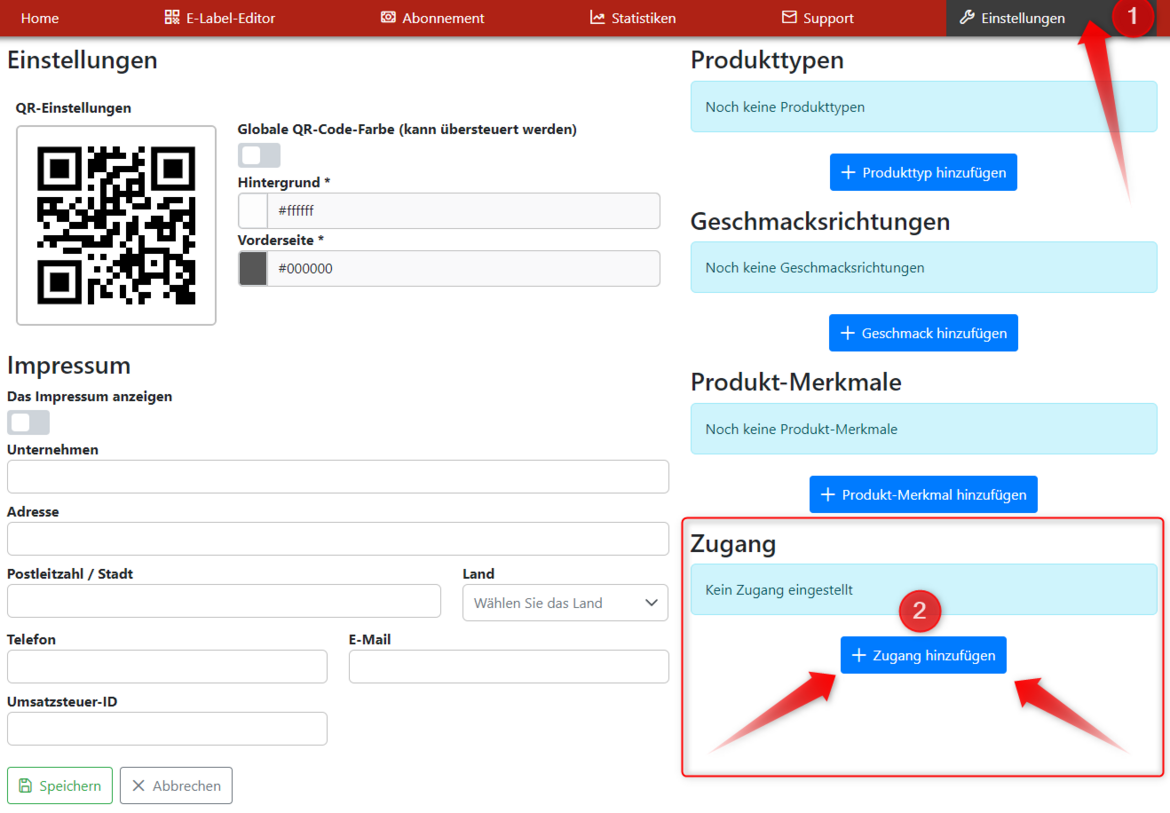Click the 'Noch keine Produkt-Merkmale' notice
Viewport: 1170px width, 813px height.
point(924,429)
